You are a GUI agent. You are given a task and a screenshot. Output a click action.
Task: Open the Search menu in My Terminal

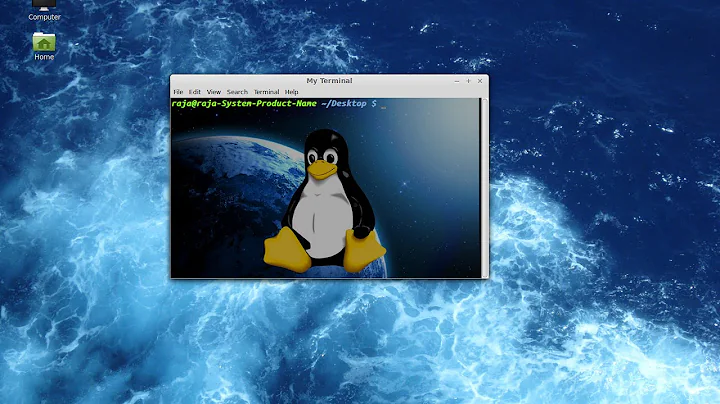tap(237, 92)
